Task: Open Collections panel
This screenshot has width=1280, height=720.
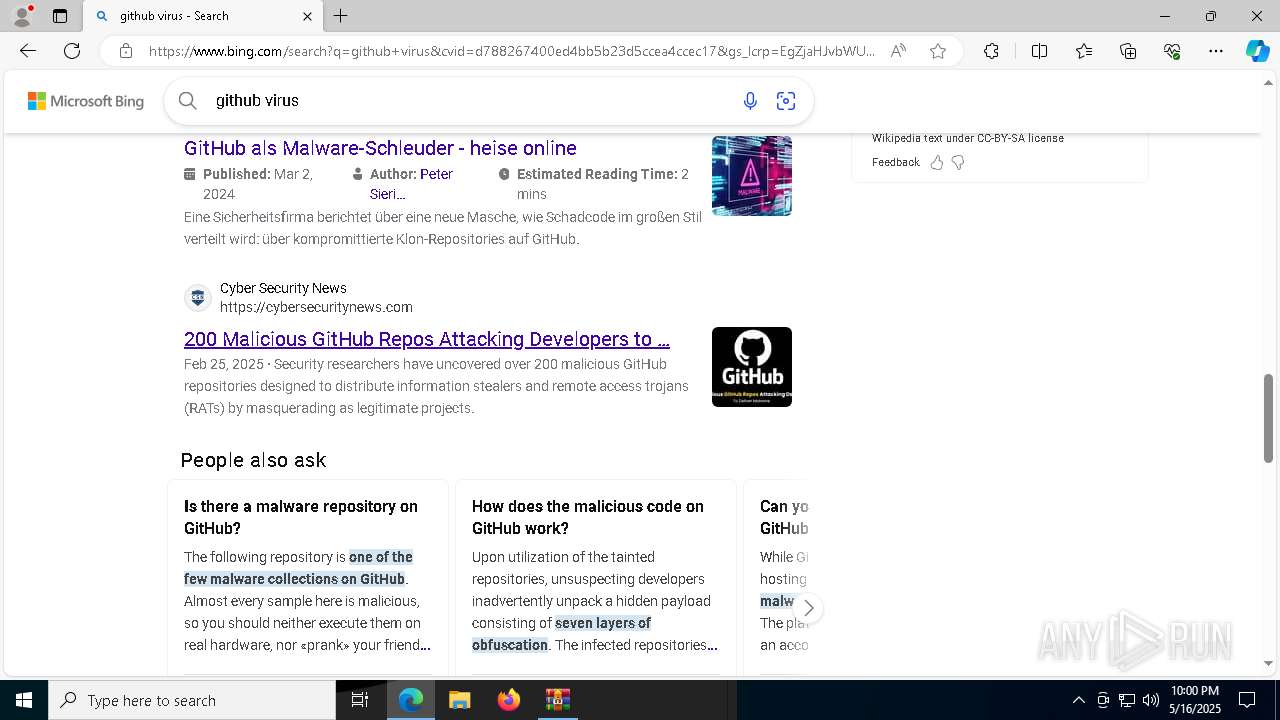Action: (x=1128, y=51)
